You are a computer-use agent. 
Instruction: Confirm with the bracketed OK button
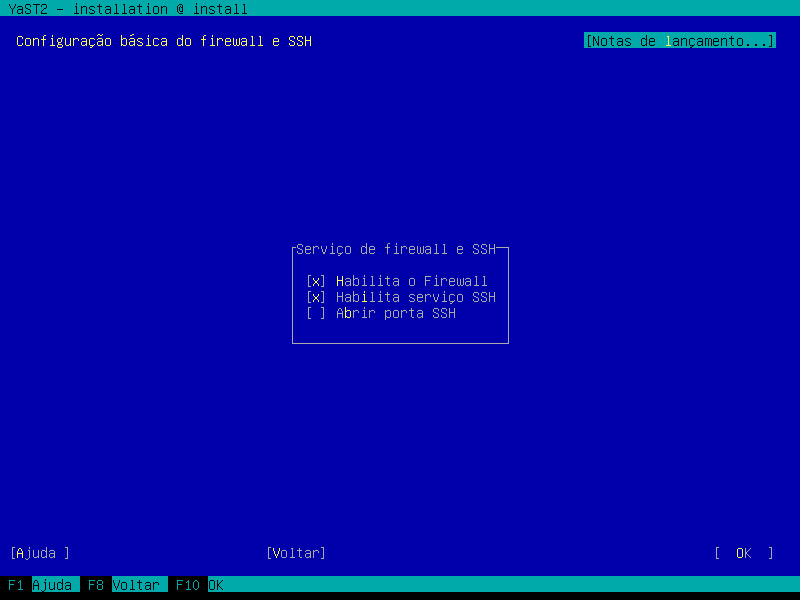point(744,553)
